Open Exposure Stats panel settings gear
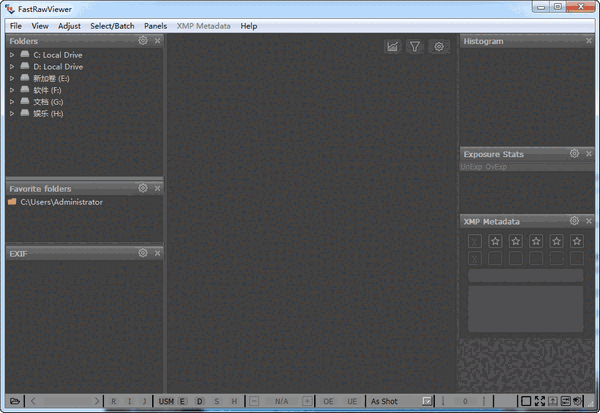The height and width of the screenshot is (413, 600). pos(574,153)
